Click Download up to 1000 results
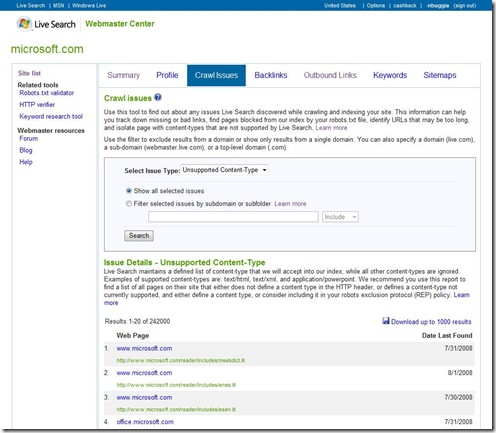The height and width of the screenshot is (433, 496). (x=431, y=322)
